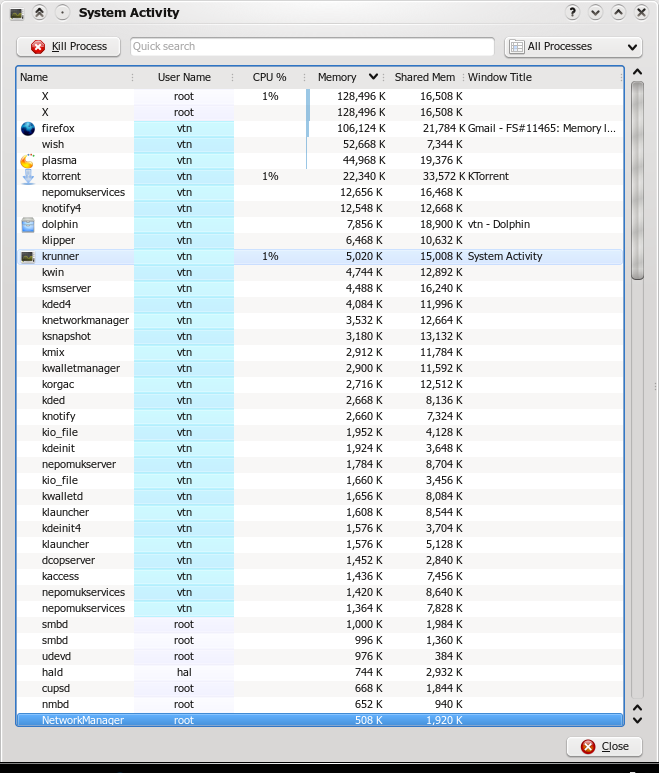Image resolution: width=659 pixels, height=773 pixels.
Task: Click the ktorrent download arrow icon
Action: click(28, 177)
